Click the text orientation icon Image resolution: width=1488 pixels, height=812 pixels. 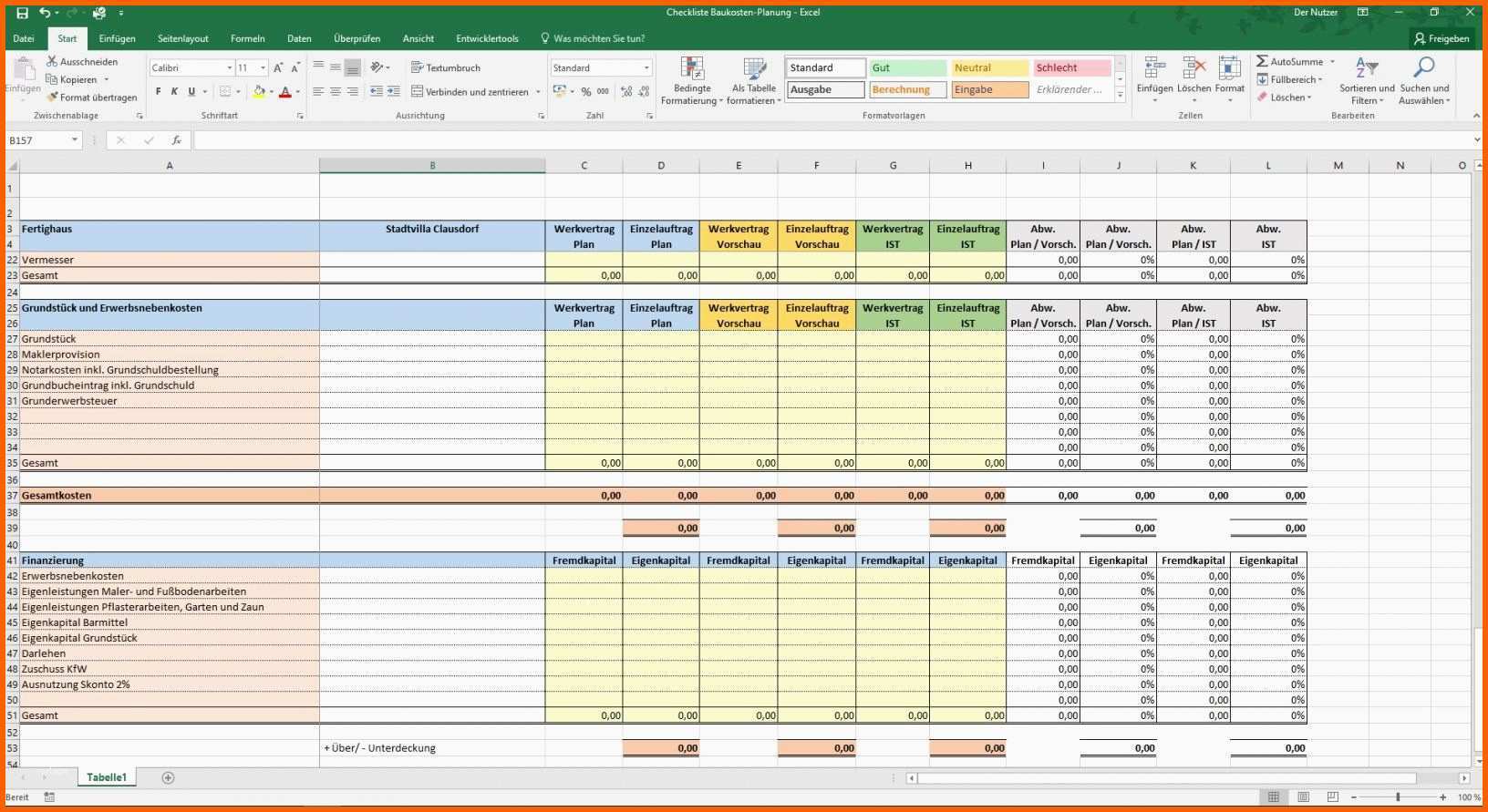[x=377, y=67]
